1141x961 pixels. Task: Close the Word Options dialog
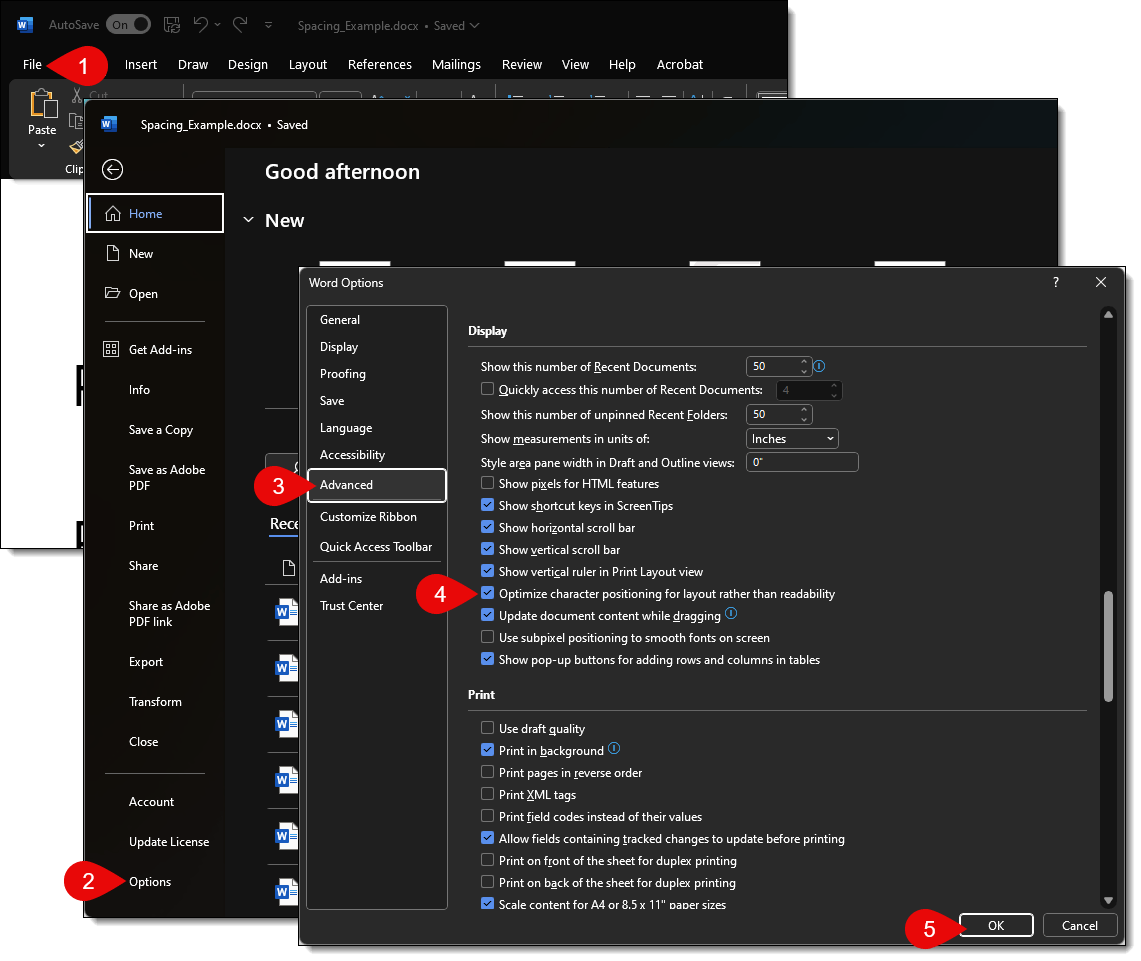point(1101,282)
